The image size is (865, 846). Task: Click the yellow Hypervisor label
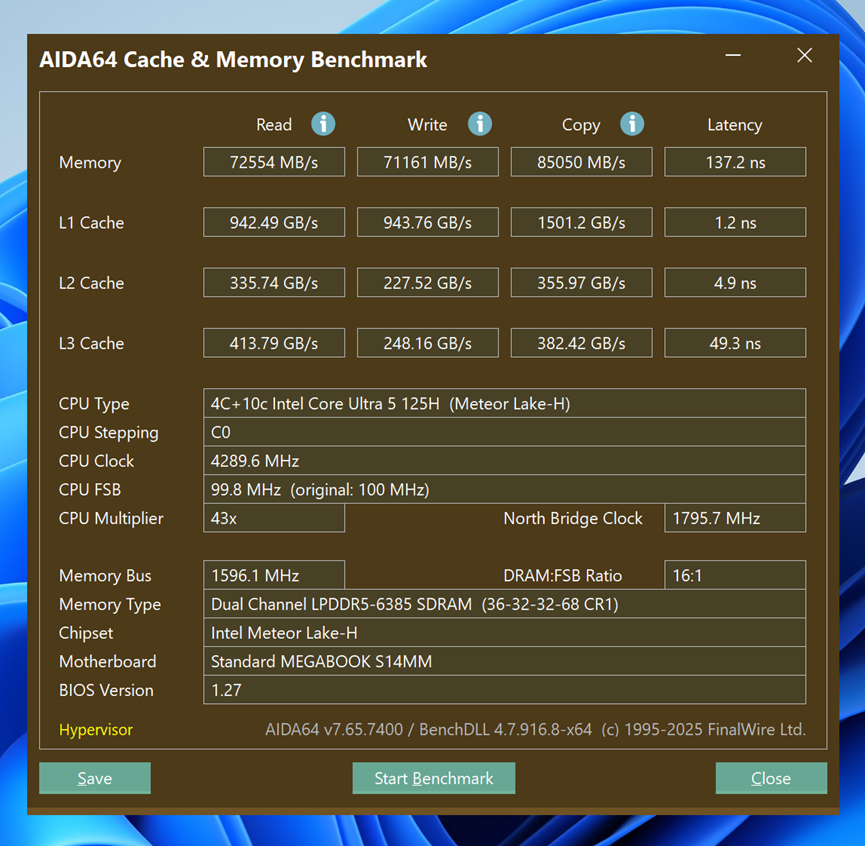pyautogui.click(x=96, y=730)
